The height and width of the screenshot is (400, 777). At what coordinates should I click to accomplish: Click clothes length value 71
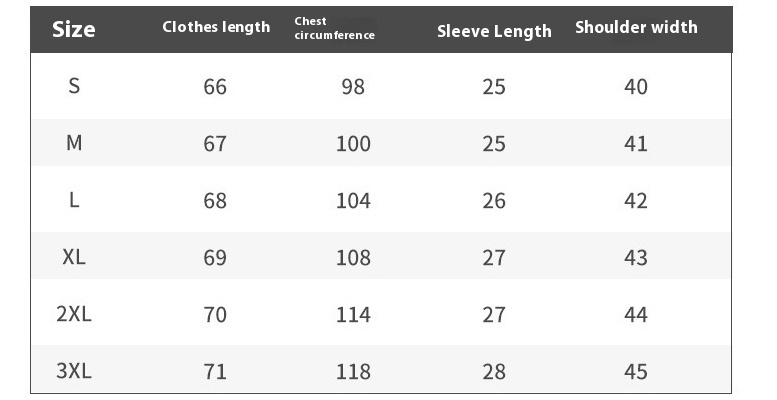215,372
